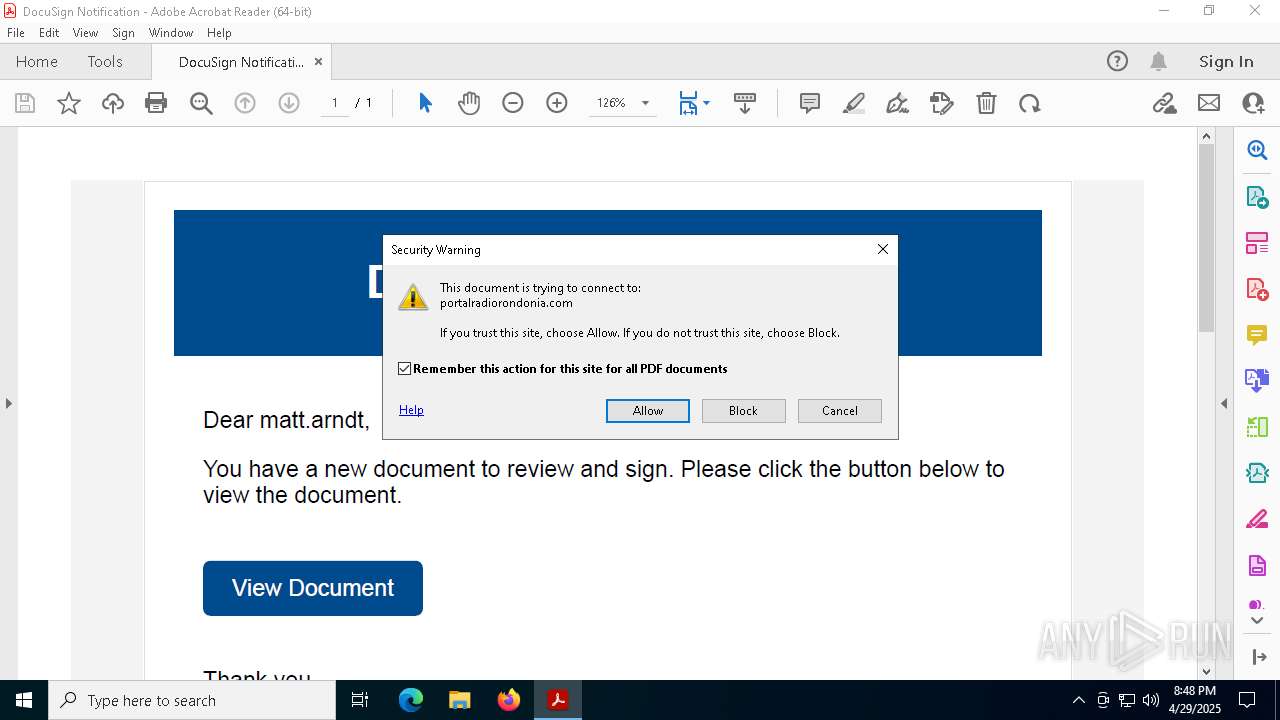This screenshot has width=1280, height=720.
Task: Open Help question mark icon
Action: [x=1117, y=61]
